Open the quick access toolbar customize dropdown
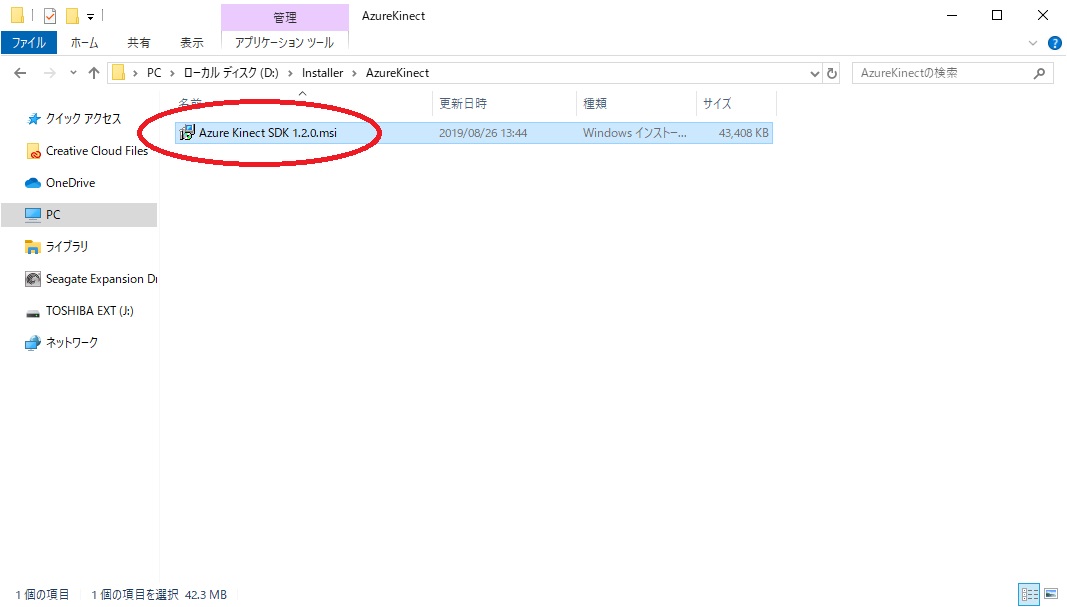This screenshot has width=1067, height=607. (91, 16)
